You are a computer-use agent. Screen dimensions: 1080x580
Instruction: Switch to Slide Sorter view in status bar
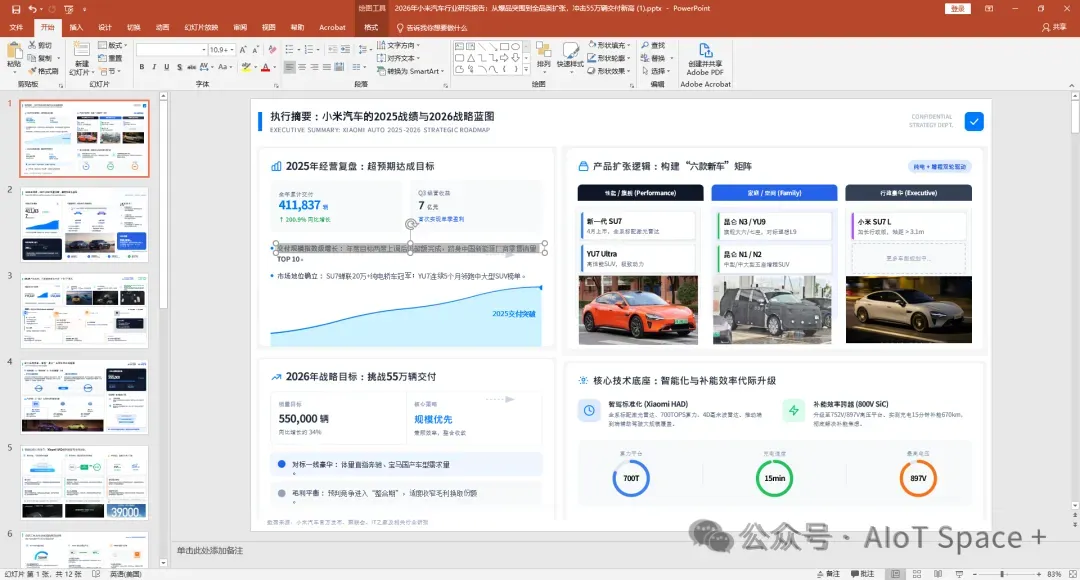click(917, 574)
